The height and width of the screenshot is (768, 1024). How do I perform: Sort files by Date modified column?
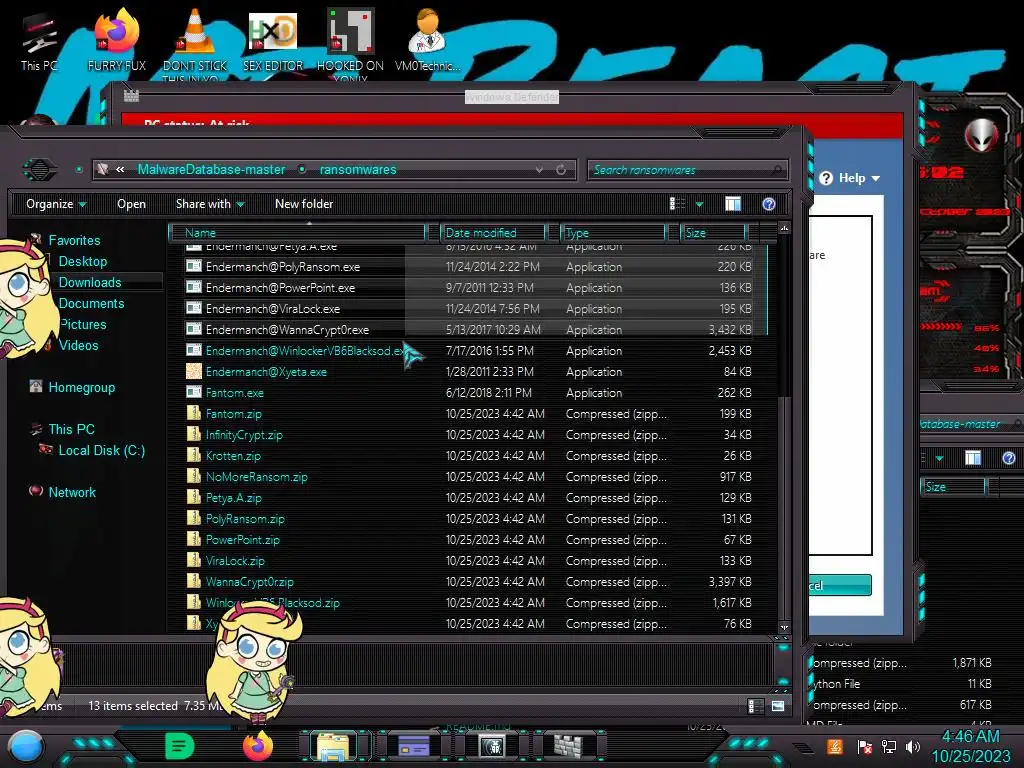coord(493,232)
